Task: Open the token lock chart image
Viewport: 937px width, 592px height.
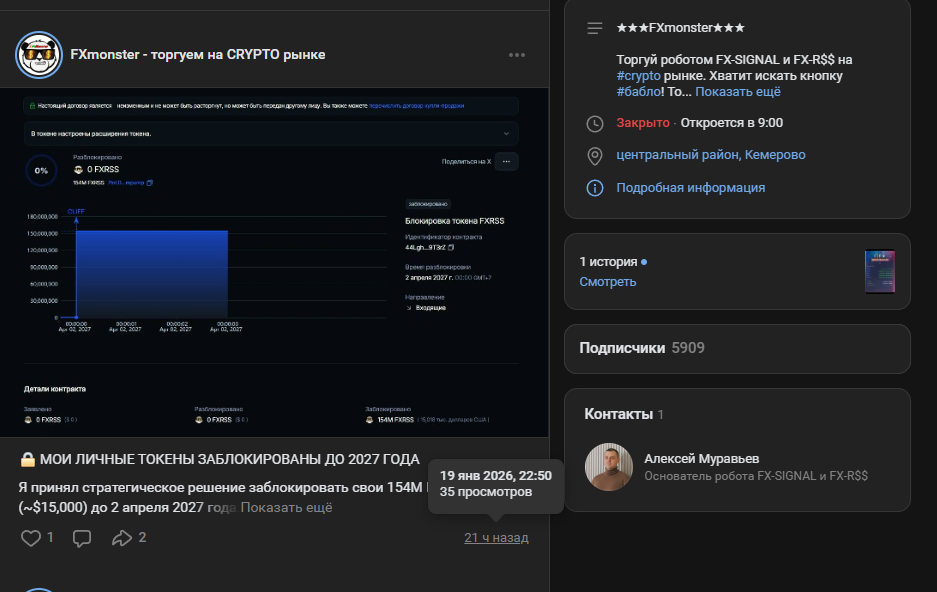Action: (274, 262)
